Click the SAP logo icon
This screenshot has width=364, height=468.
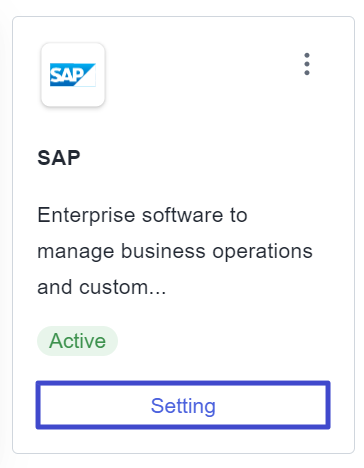tap(73, 75)
